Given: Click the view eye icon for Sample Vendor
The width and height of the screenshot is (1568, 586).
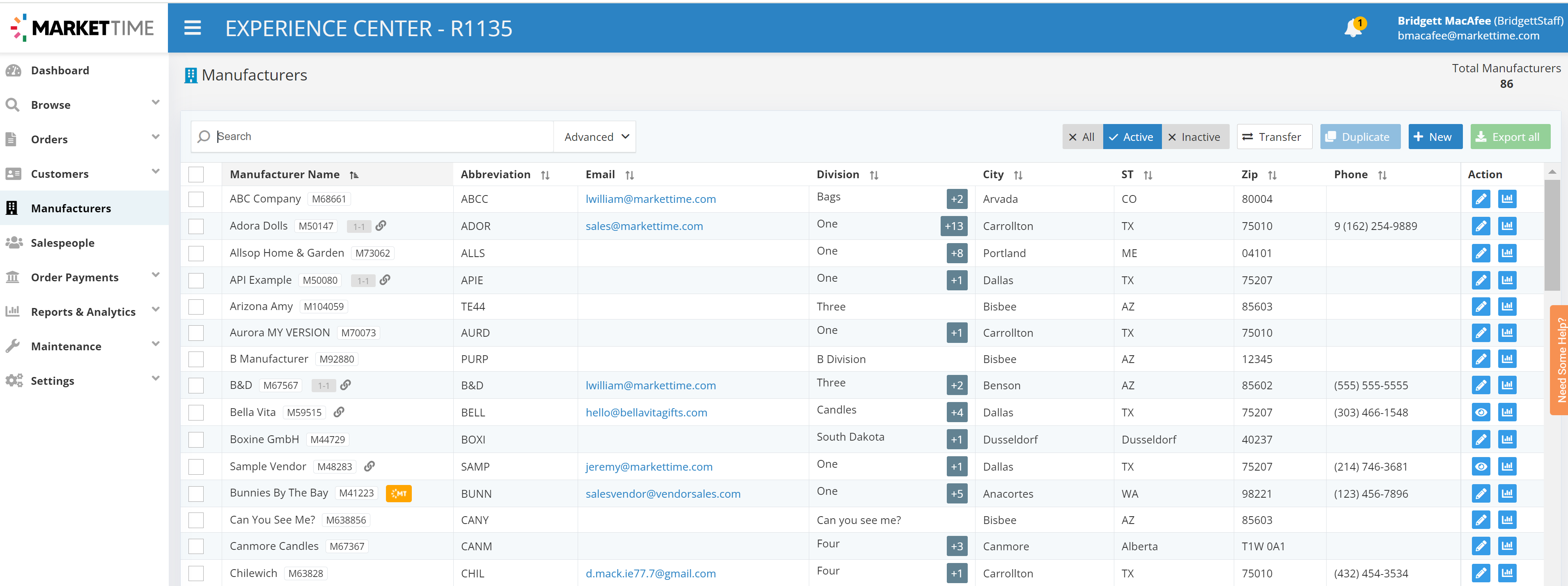Looking at the screenshot, I should [x=1481, y=467].
